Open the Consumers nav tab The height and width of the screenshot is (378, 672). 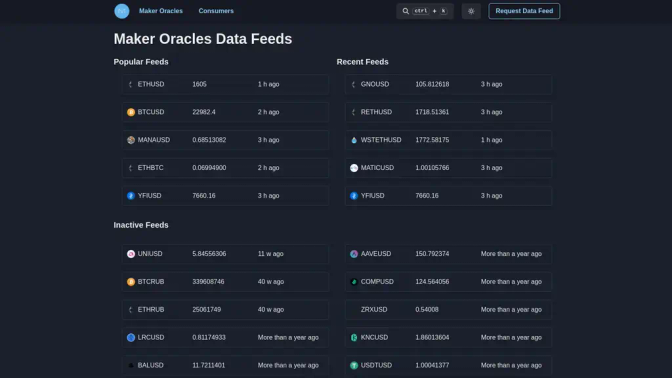(x=216, y=11)
